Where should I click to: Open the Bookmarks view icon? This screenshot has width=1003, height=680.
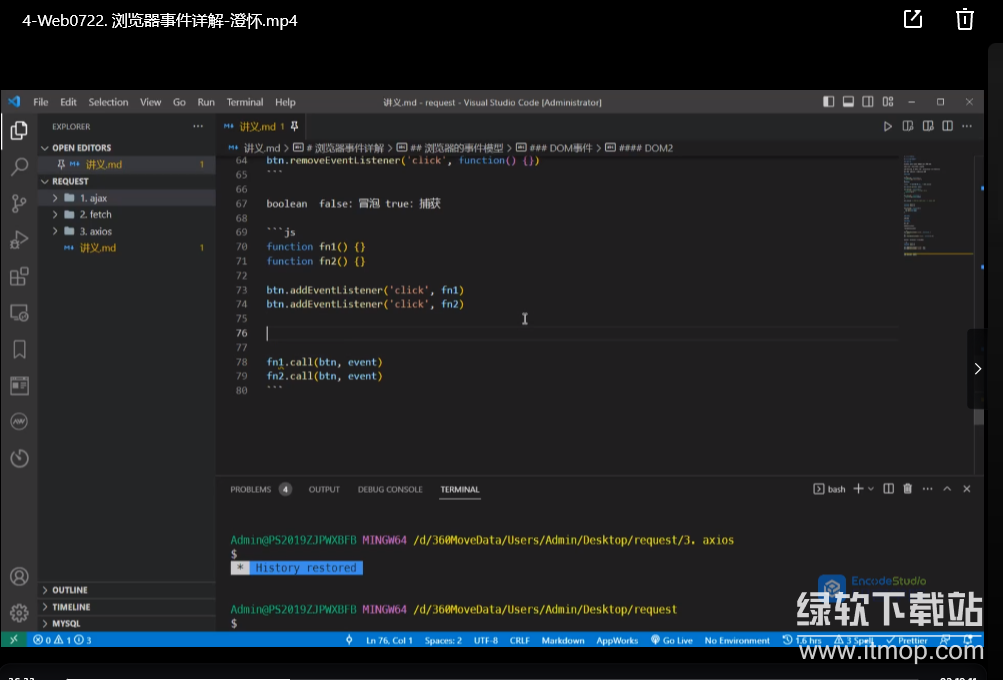pyautogui.click(x=19, y=349)
